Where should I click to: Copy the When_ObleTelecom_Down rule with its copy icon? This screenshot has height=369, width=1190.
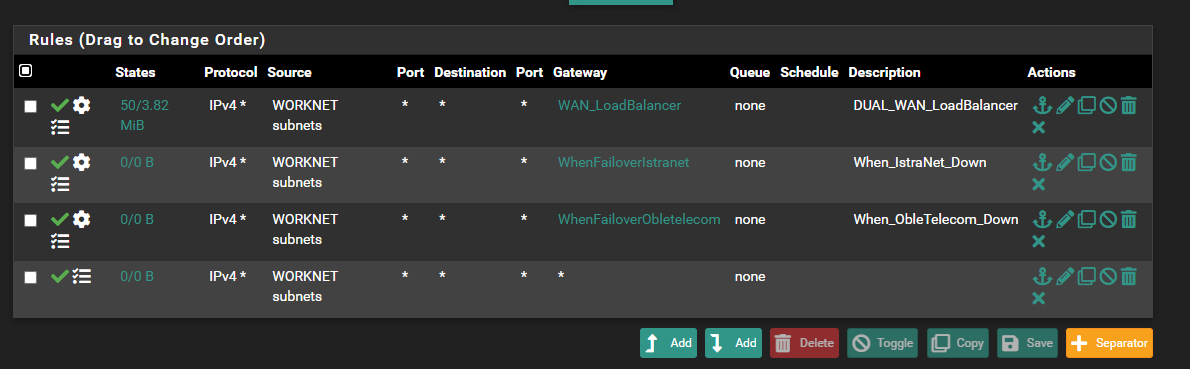coord(1086,219)
